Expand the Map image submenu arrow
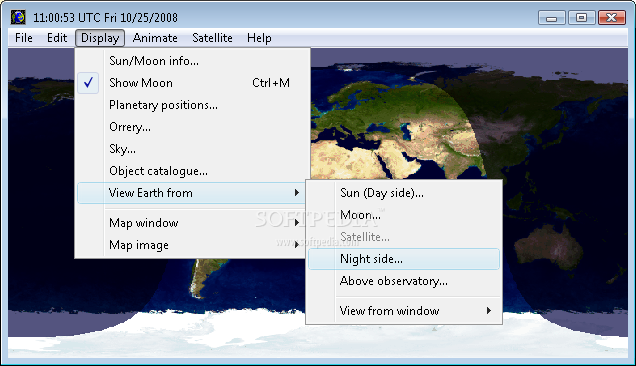This screenshot has width=636, height=366. click(x=297, y=245)
